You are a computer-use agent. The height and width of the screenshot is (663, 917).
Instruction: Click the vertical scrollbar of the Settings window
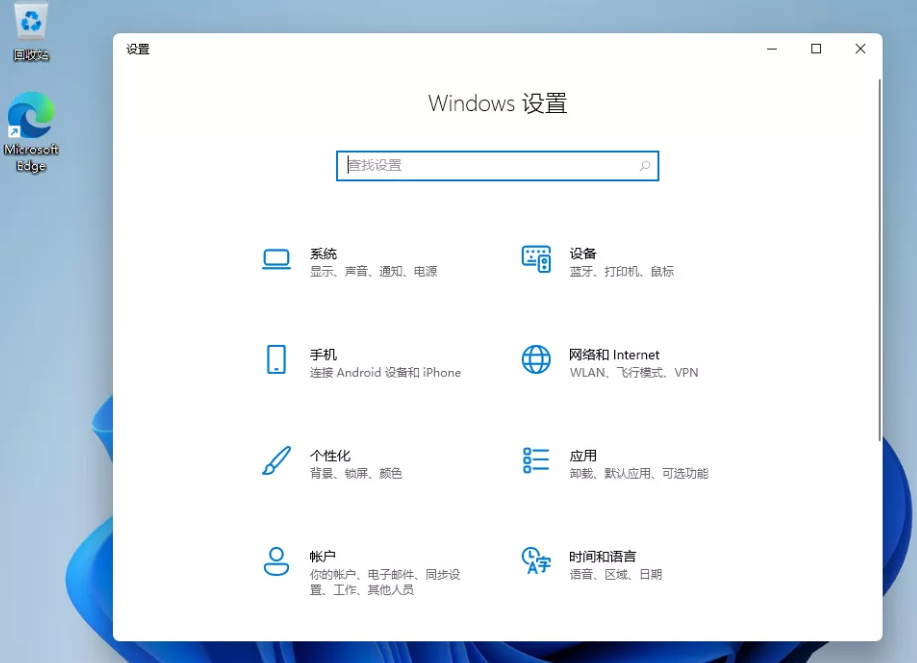pyautogui.click(x=879, y=260)
